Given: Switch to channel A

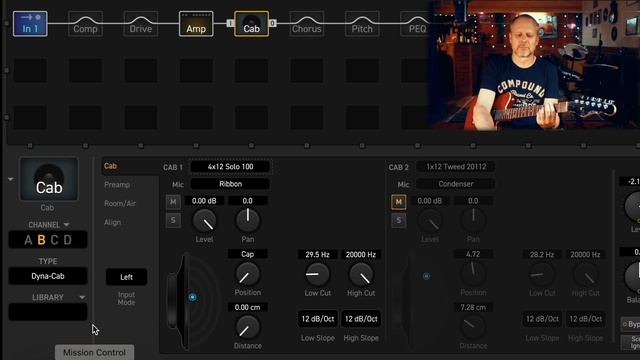Looking at the screenshot, I should tap(28, 240).
